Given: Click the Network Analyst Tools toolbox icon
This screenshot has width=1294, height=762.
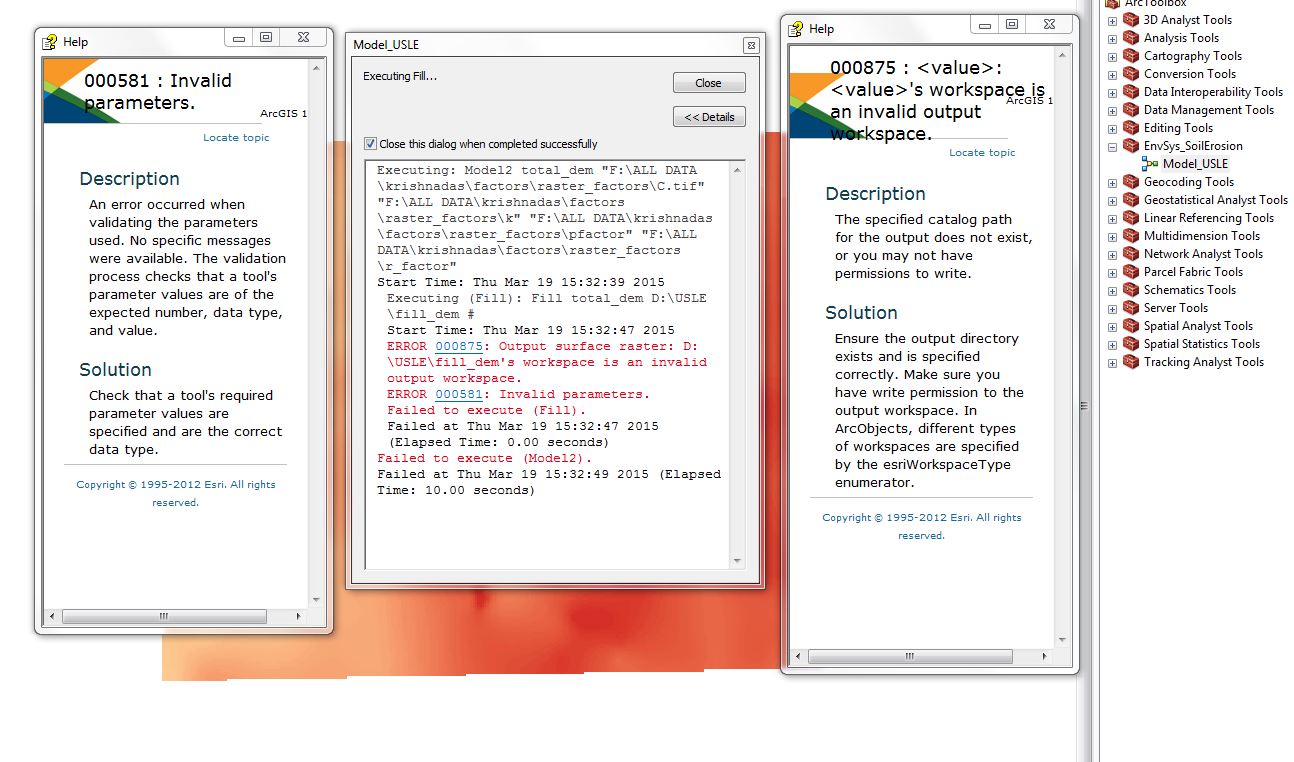Looking at the screenshot, I should [1131, 254].
